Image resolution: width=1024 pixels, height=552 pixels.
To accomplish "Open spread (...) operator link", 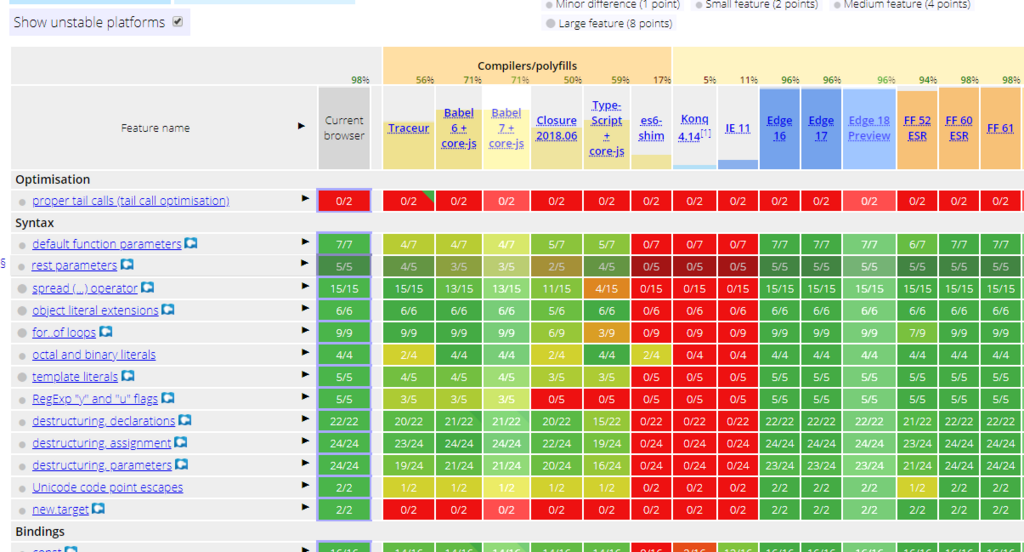I will tap(85, 288).
